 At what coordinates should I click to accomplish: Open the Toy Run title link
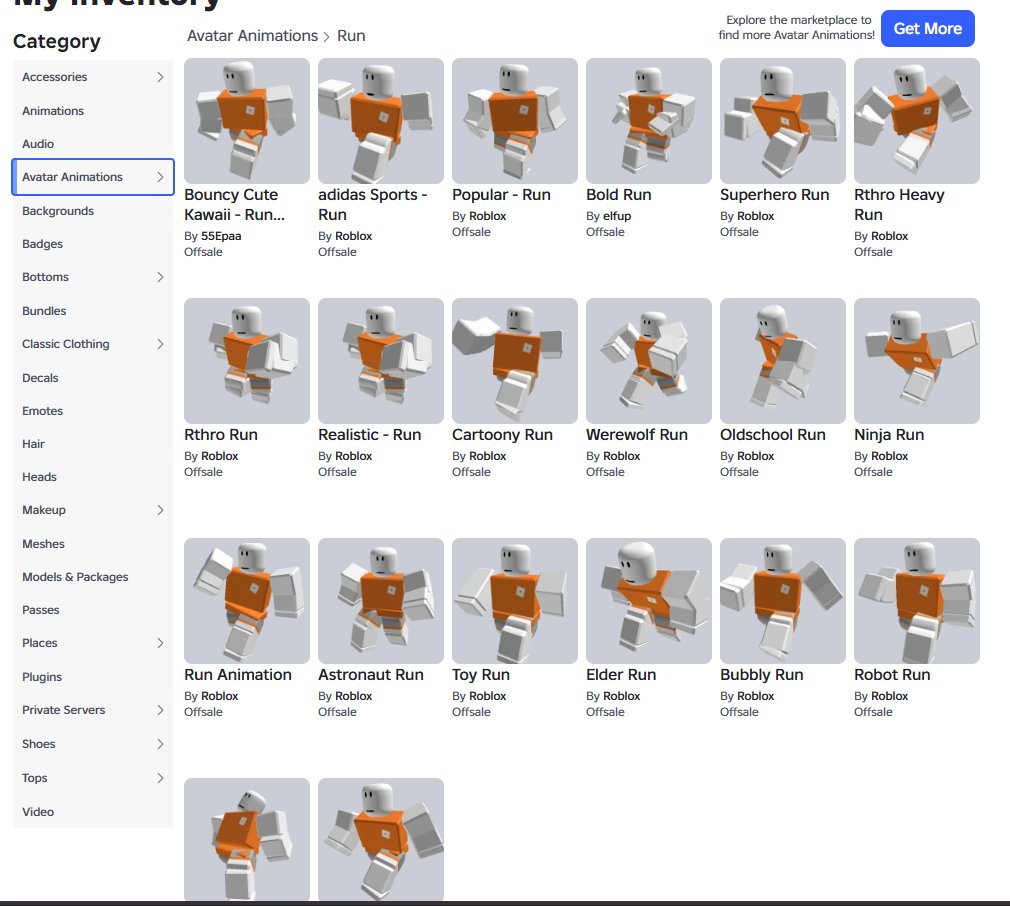[x=481, y=675]
